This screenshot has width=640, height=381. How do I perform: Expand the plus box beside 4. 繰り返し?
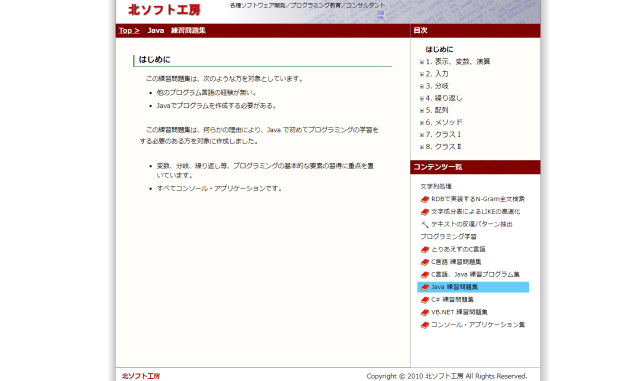(x=422, y=98)
